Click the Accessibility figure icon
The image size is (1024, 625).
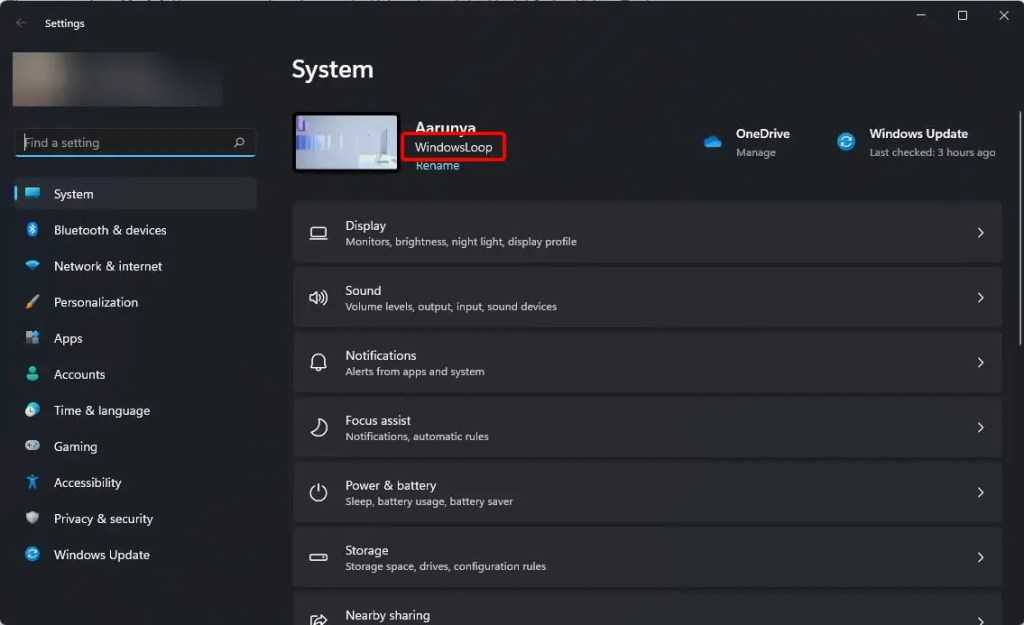click(33, 482)
